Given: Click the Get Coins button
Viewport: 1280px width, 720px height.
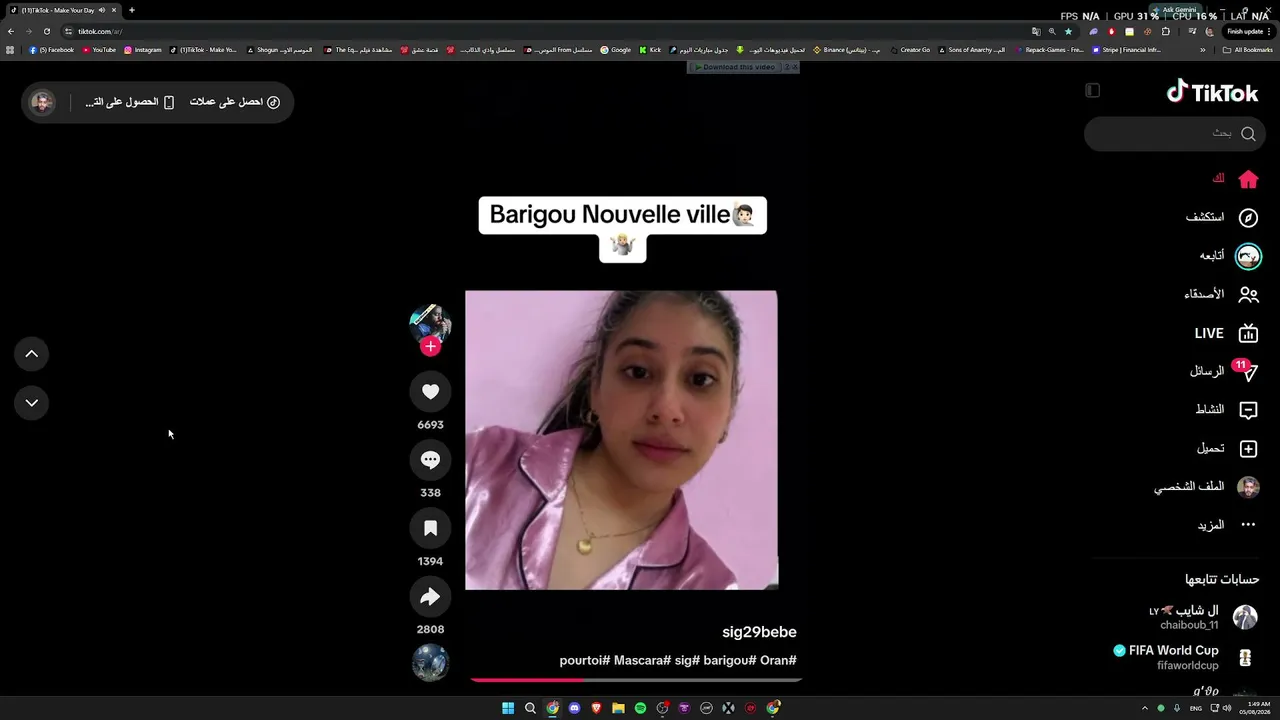Looking at the screenshot, I should [234, 102].
